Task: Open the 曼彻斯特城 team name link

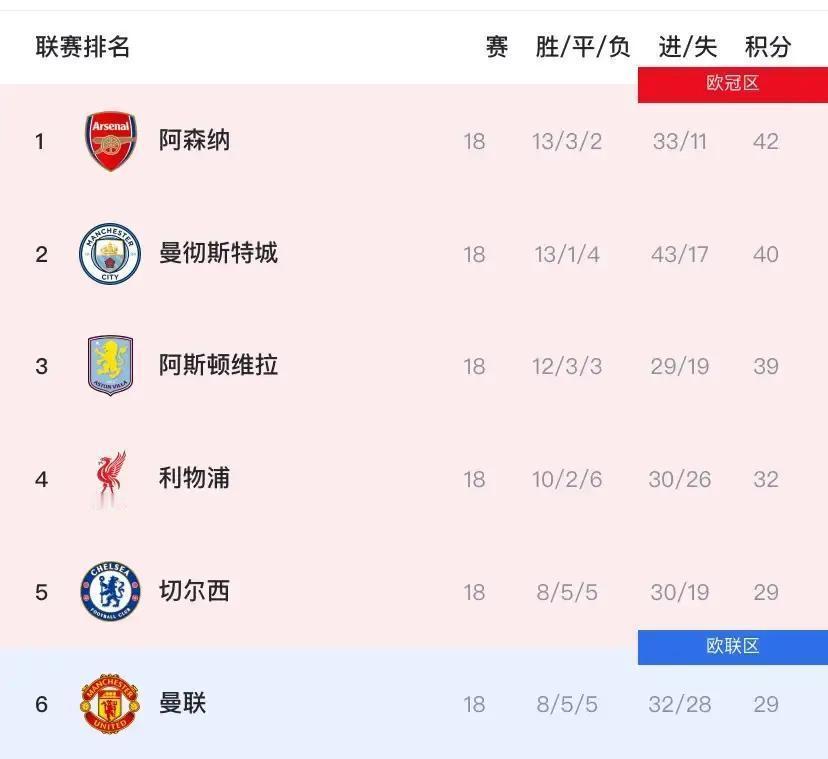Action: click(x=218, y=253)
